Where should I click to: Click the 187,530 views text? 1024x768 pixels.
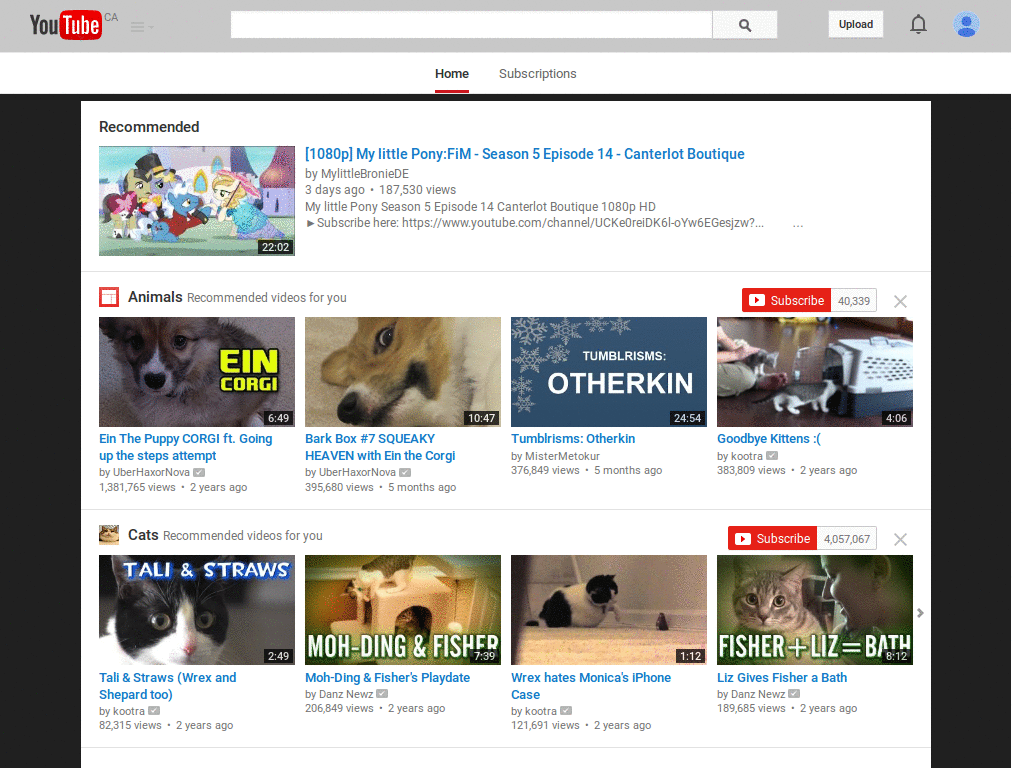[417, 190]
